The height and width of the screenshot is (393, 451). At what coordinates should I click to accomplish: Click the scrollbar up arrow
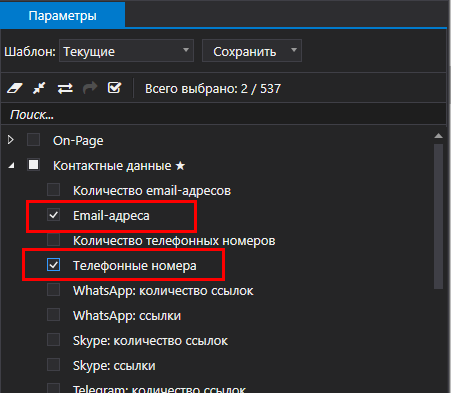(x=439, y=135)
